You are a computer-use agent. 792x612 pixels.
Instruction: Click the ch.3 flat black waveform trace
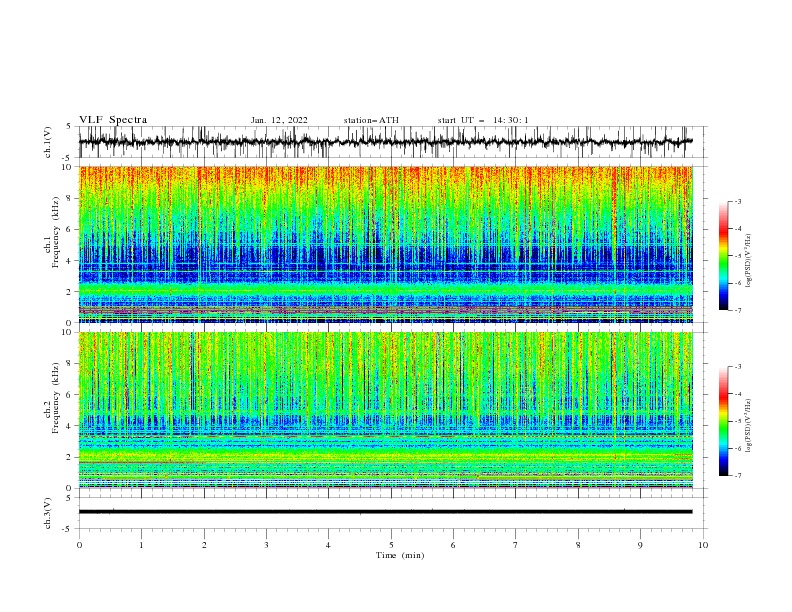(x=385, y=512)
